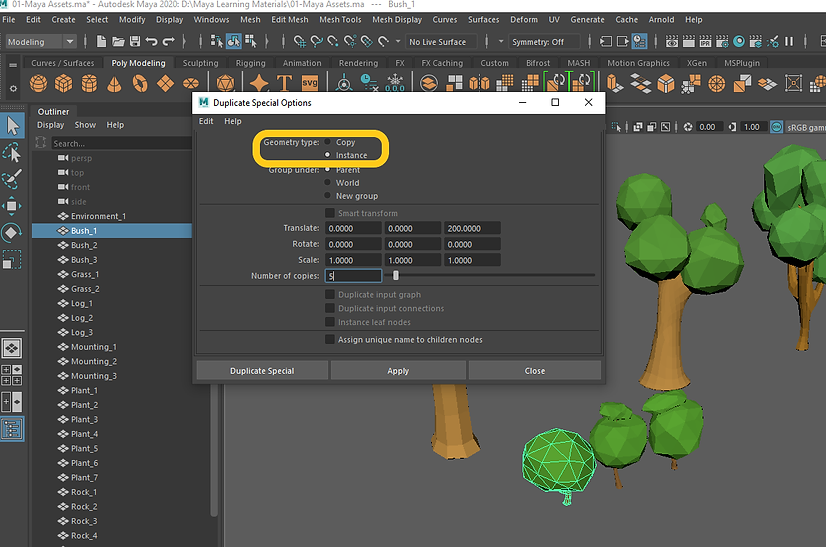Activate the Select tool in the toolbox
This screenshot has height=547, width=826.
pyautogui.click(x=13, y=126)
